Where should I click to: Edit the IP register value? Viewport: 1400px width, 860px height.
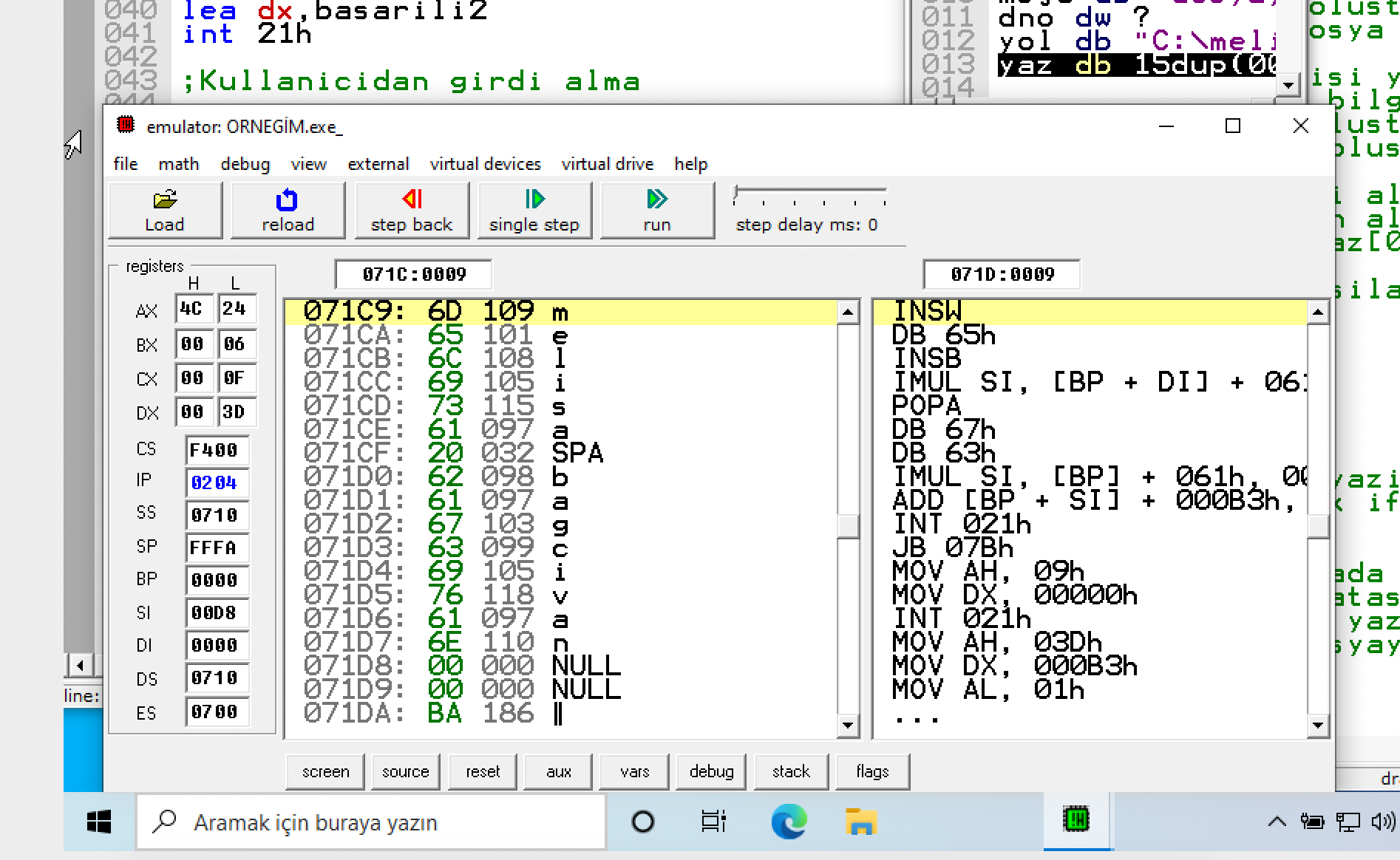[216, 482]
